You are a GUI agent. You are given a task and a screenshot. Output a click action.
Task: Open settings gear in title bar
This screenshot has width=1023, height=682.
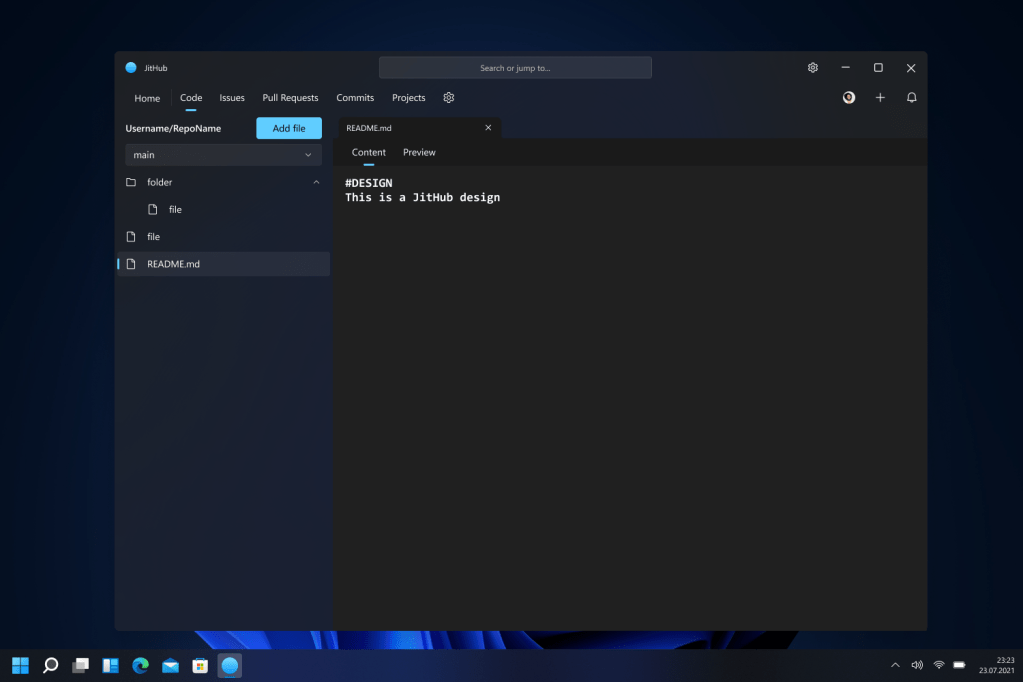click(x=813, y=68)
